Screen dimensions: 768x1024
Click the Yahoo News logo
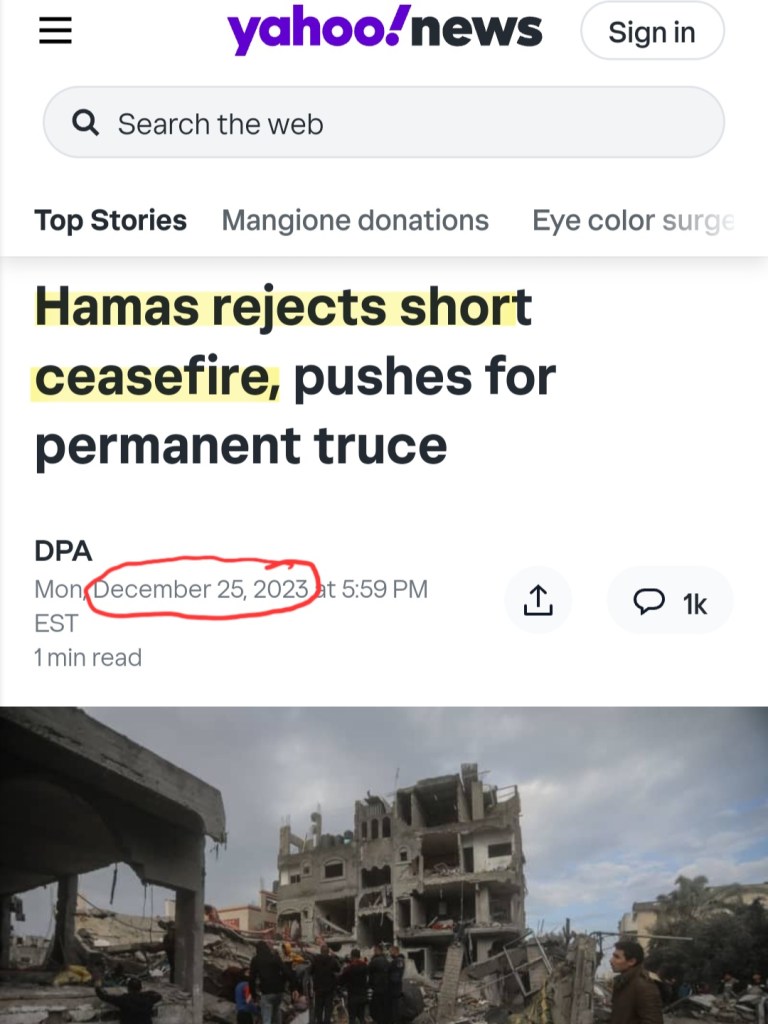(385, 30)
